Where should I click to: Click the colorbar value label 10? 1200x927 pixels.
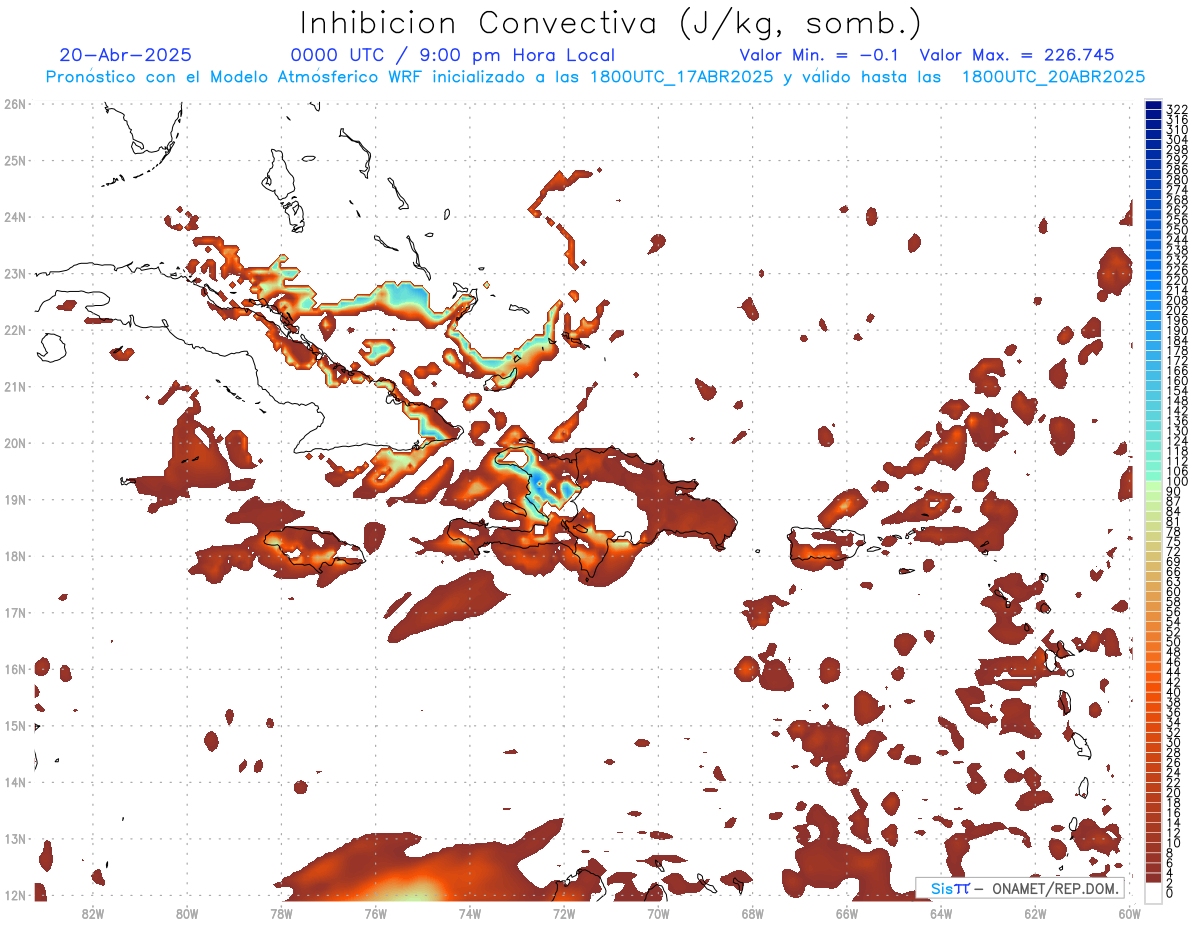point(1174,843)
